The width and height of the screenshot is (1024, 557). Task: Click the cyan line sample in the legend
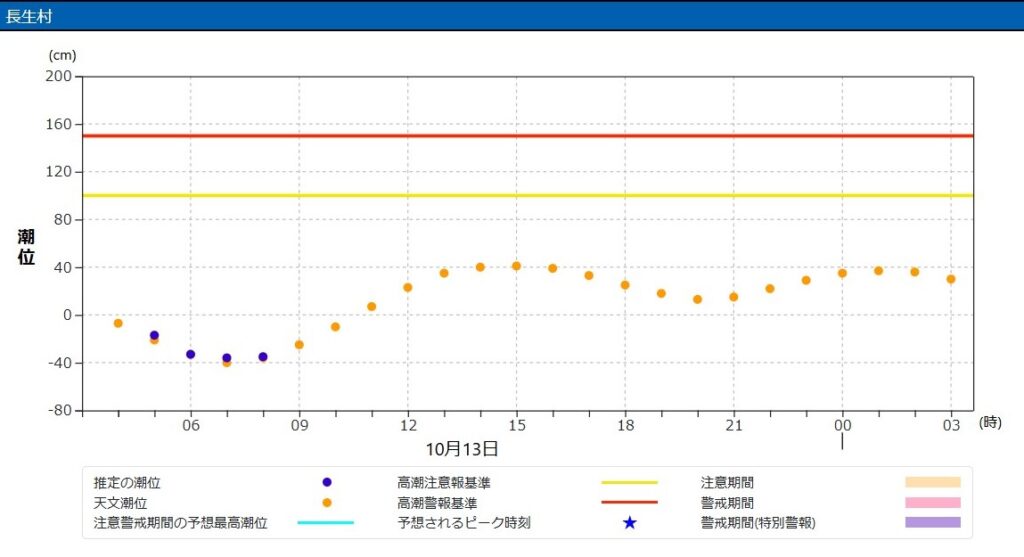(325, 522)
